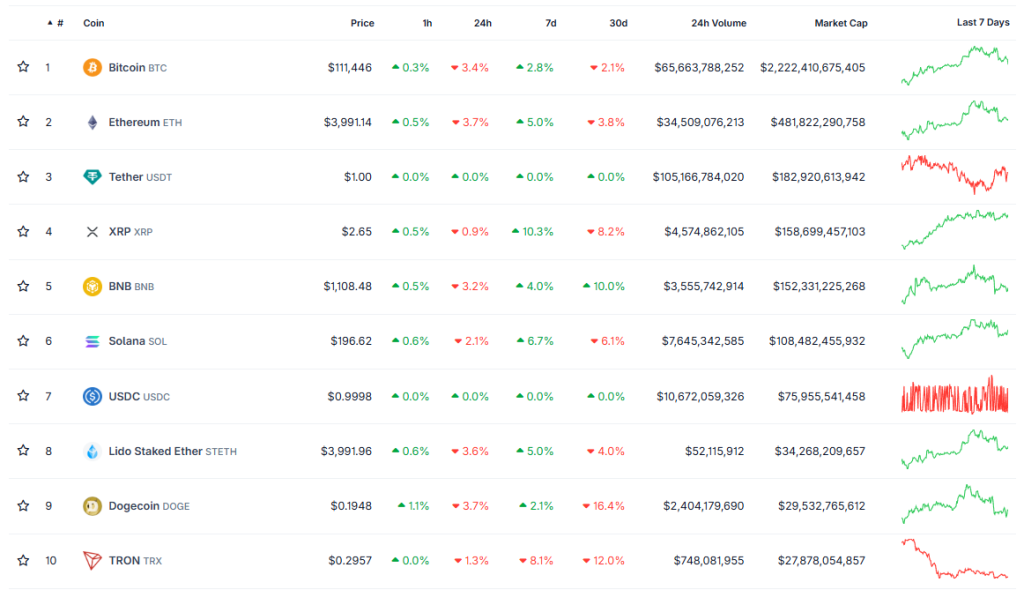
Task: Click the Tether logo icon
Action: (92, 177)
